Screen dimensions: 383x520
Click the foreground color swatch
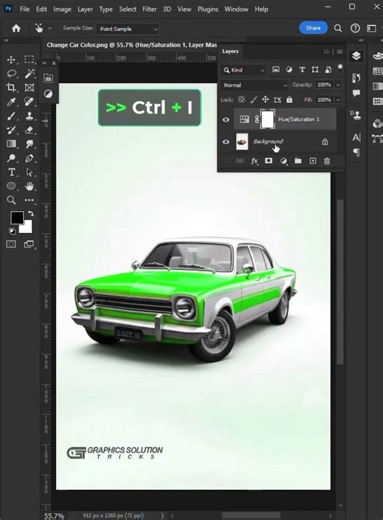tap(16, 218)
